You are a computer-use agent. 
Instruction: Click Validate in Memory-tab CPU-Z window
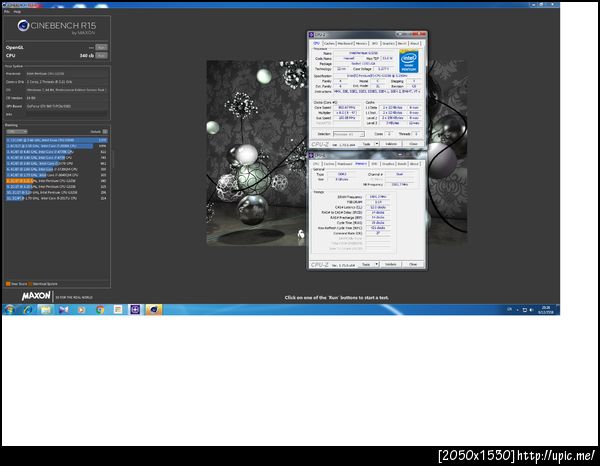tap(391, 264)
